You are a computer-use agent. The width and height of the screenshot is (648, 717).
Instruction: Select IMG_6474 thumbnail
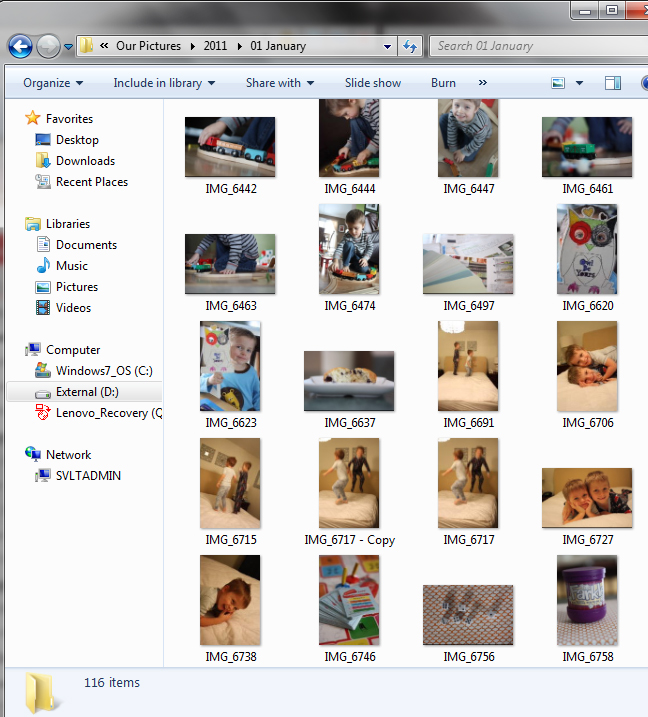(349, 249)
